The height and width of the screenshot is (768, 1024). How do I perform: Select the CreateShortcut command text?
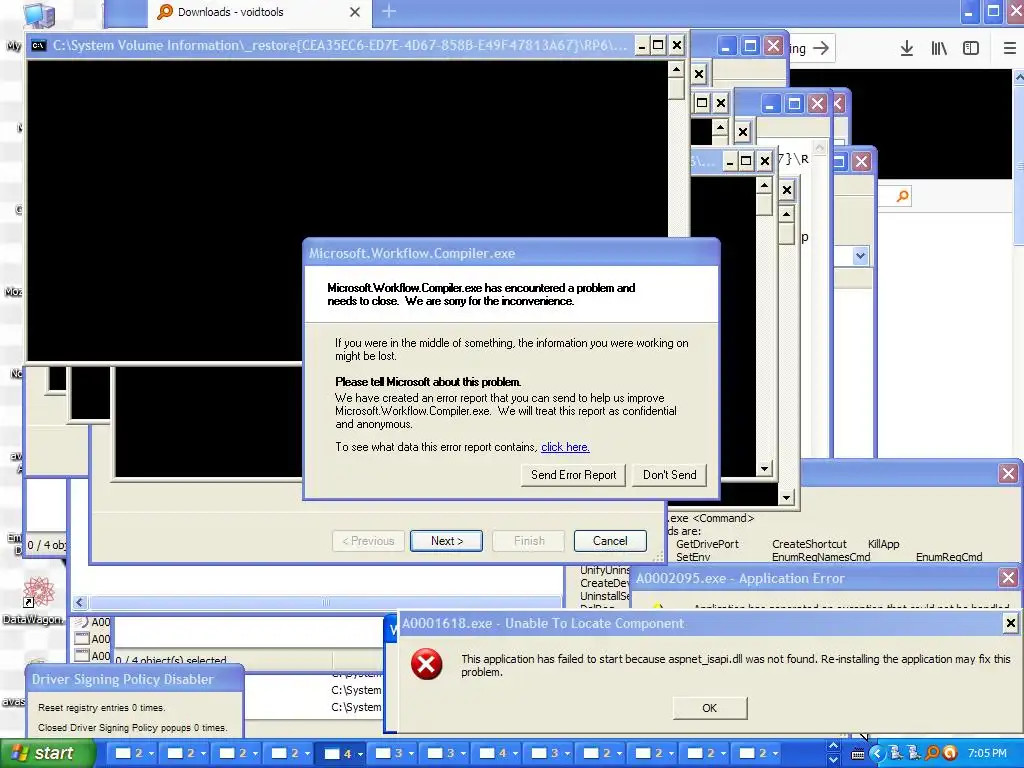point(809,544)
